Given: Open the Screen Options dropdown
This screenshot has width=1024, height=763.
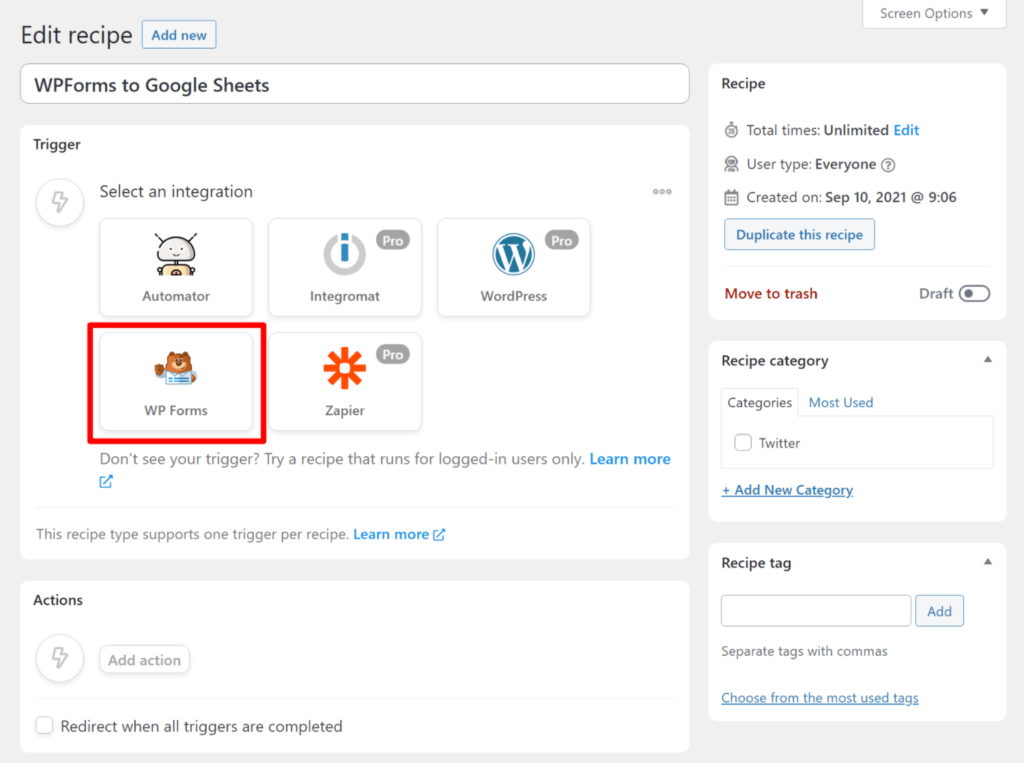Looking at the screenshot, I should [x=934, y=14].
